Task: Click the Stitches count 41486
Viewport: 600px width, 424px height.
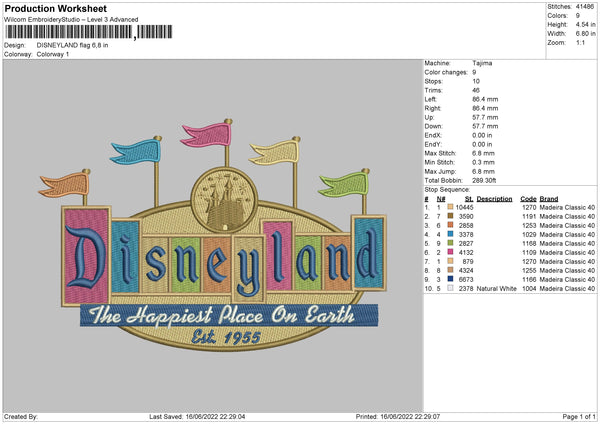Action: (x=585, y=7)
